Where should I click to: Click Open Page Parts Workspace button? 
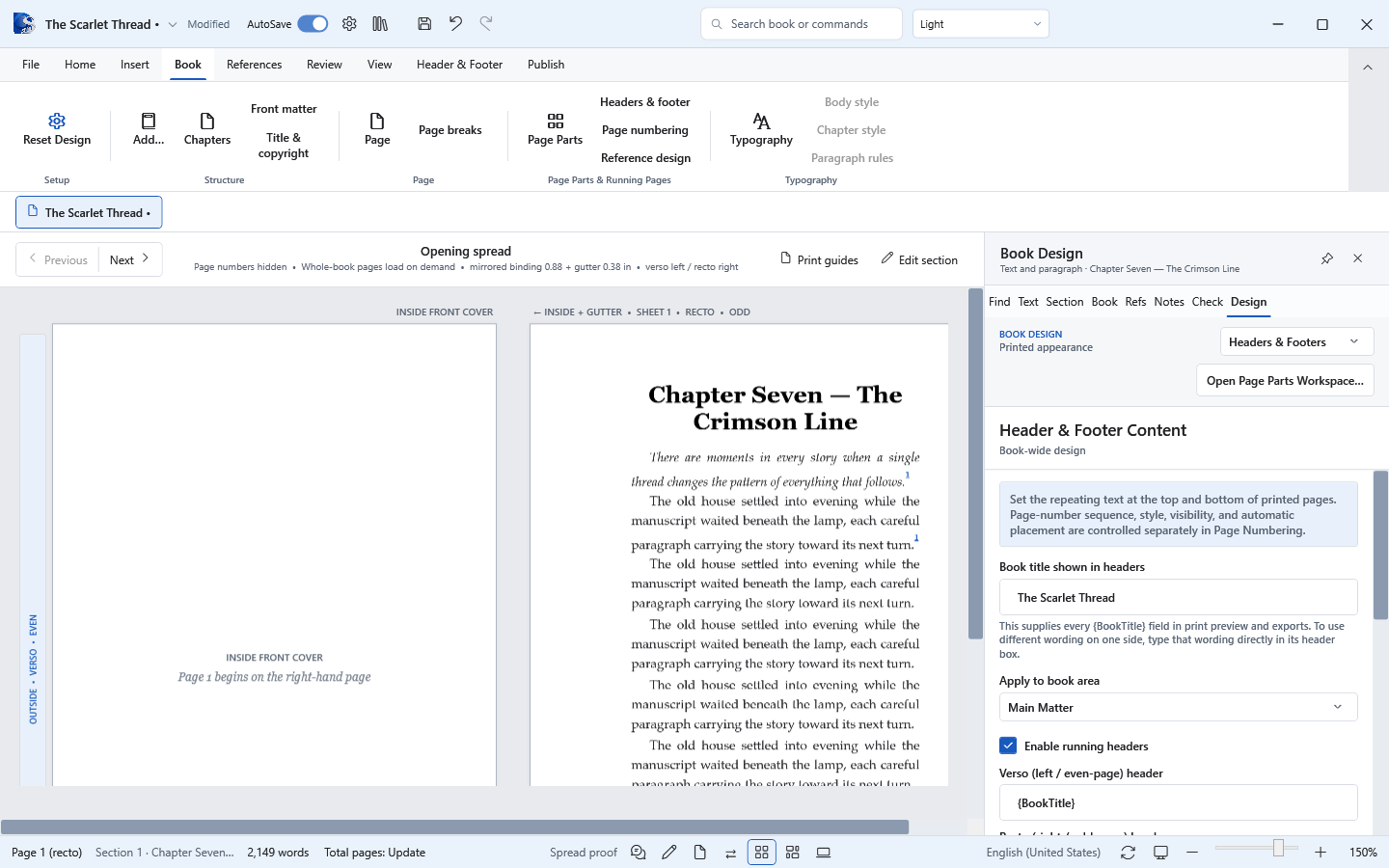click(x=1285, y=381)
